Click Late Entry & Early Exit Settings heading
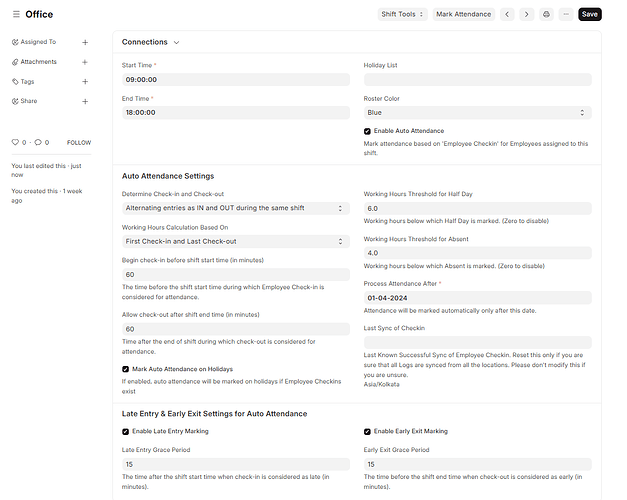This screenshot has width=627, height=500. [x=214, y=414]
